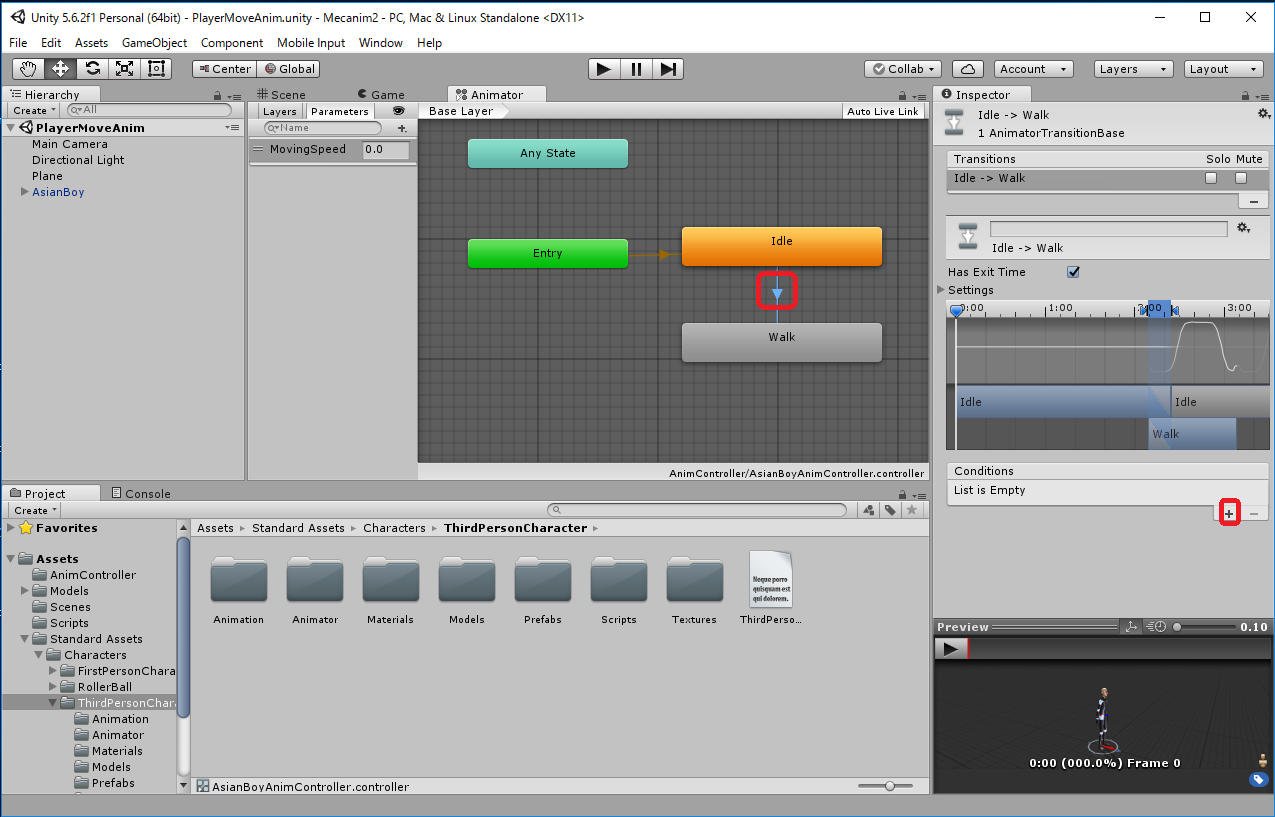Enable Solo for Idle -> Walk transition
Screen dimensions: 1275x817
pyautogui.click(x=1211, y=178)
